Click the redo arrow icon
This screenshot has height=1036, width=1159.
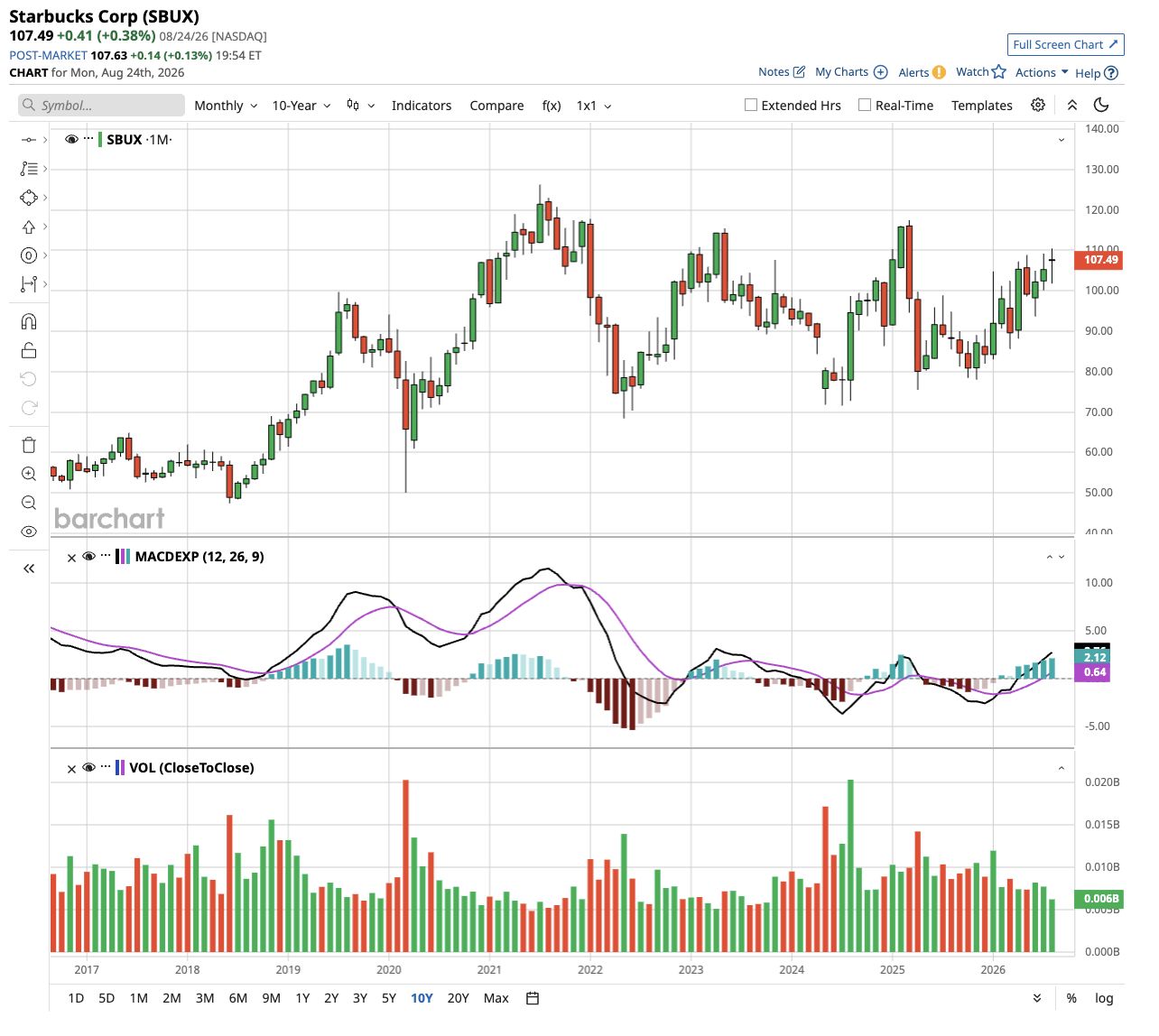(29, 408)
